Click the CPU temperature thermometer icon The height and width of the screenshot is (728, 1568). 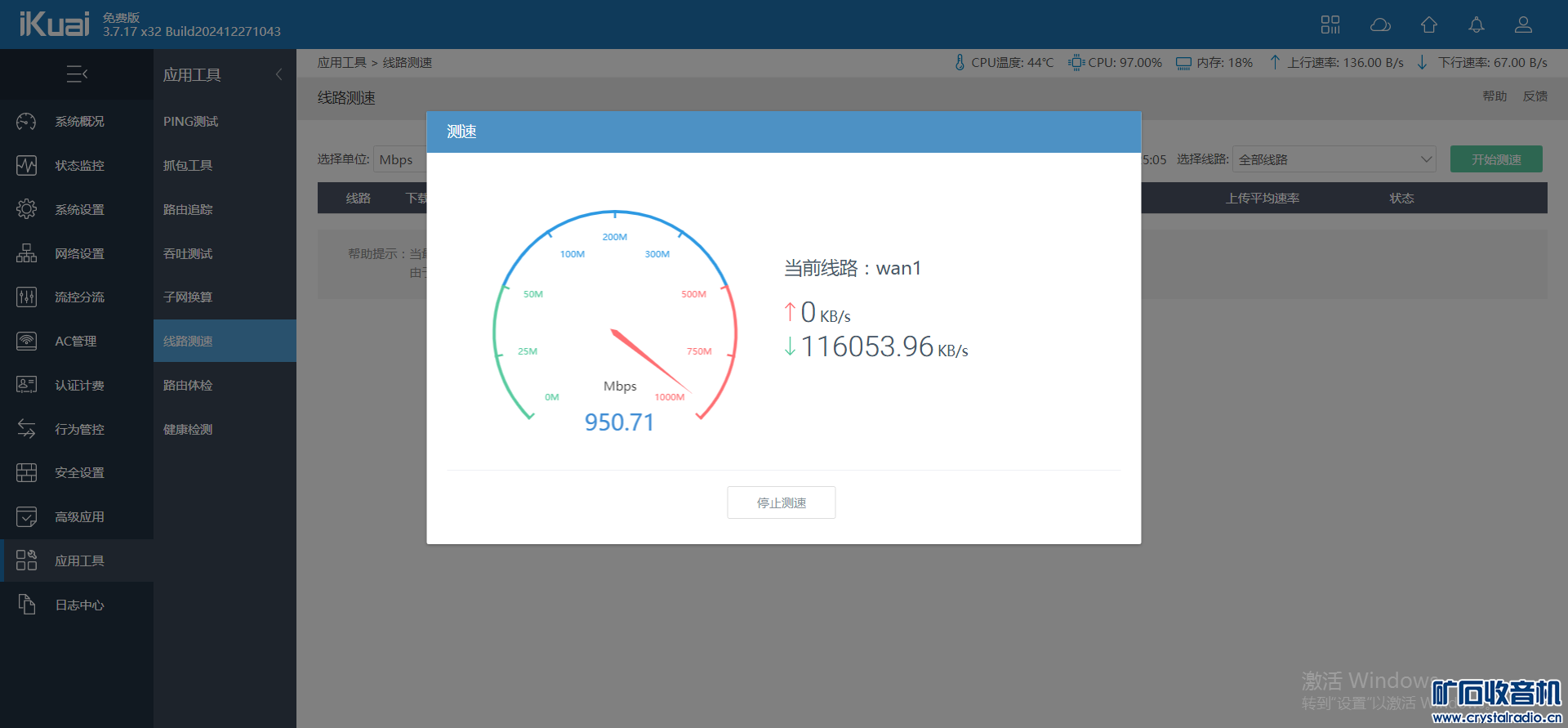click(x=960, y=63)
